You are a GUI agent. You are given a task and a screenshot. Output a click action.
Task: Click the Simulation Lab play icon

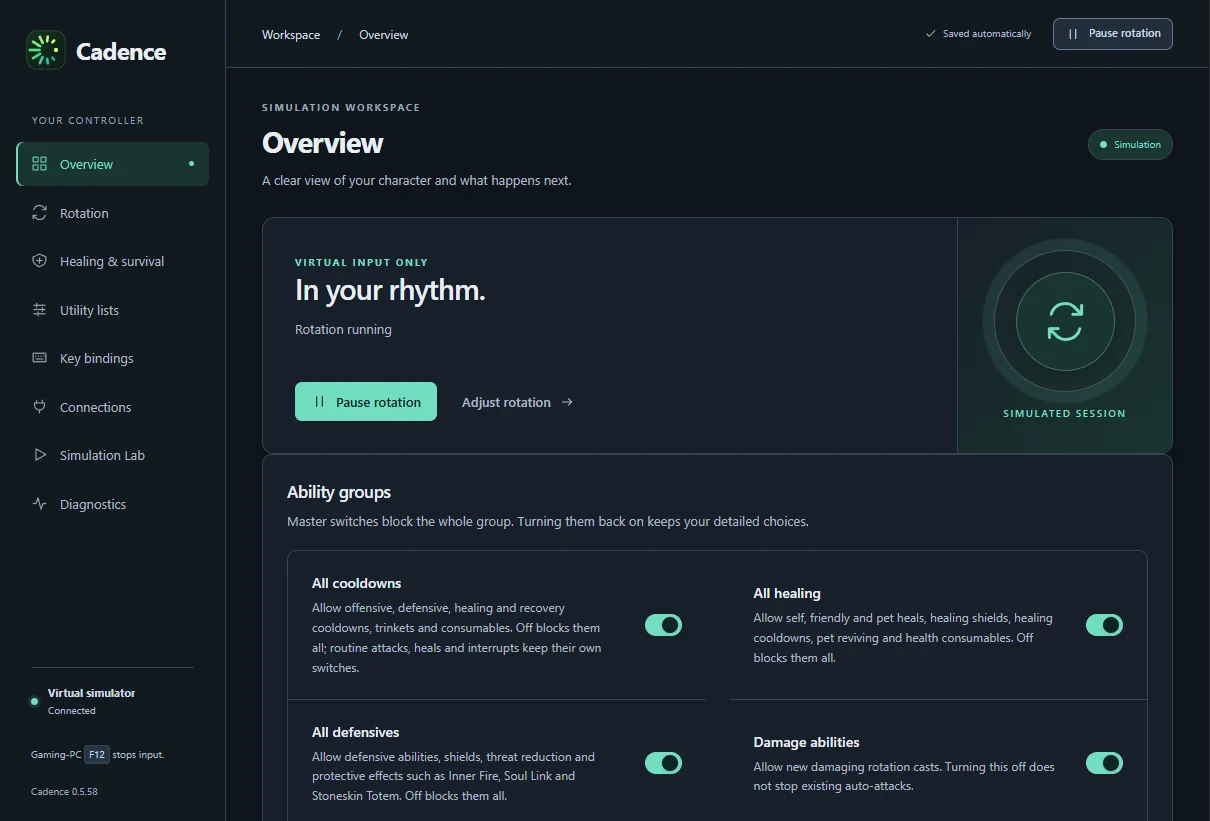coord(40,455)
